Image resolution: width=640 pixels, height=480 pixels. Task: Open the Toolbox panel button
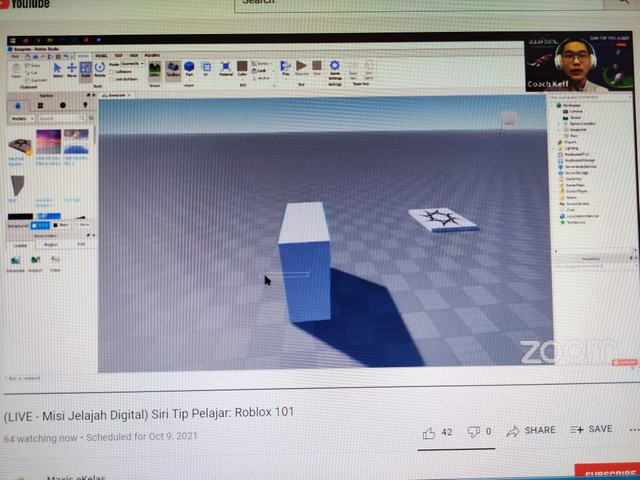click(x=171, y=69)
